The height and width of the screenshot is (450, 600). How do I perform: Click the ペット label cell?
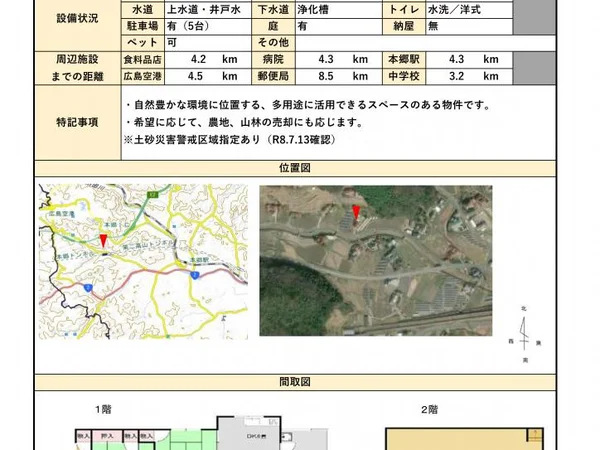pos(142,42)
